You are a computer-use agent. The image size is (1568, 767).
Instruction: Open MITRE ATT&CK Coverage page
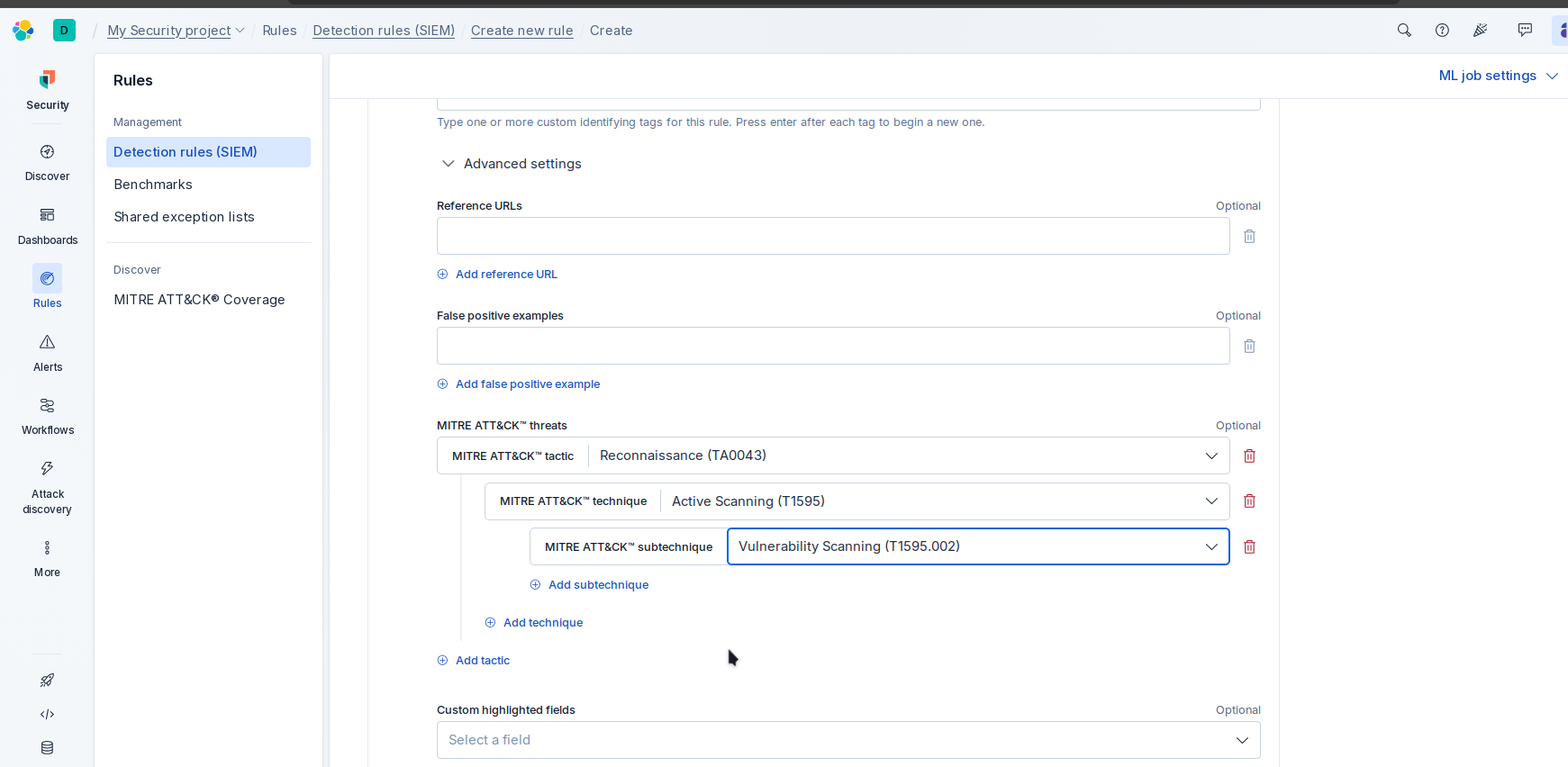[x=199, y=300]
